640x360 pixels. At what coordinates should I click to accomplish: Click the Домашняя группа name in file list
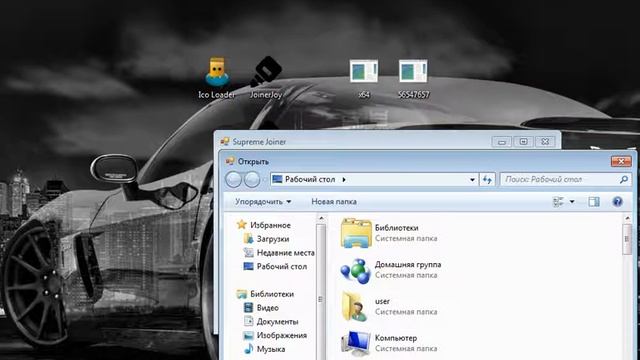point(408,264)
